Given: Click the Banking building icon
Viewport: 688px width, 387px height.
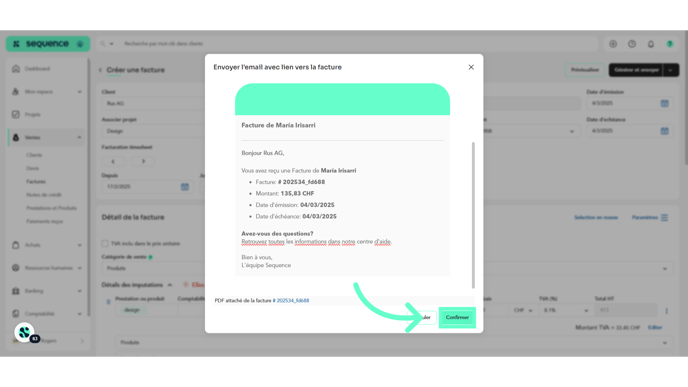Looking at the screenshot, I should click(16, 291).
